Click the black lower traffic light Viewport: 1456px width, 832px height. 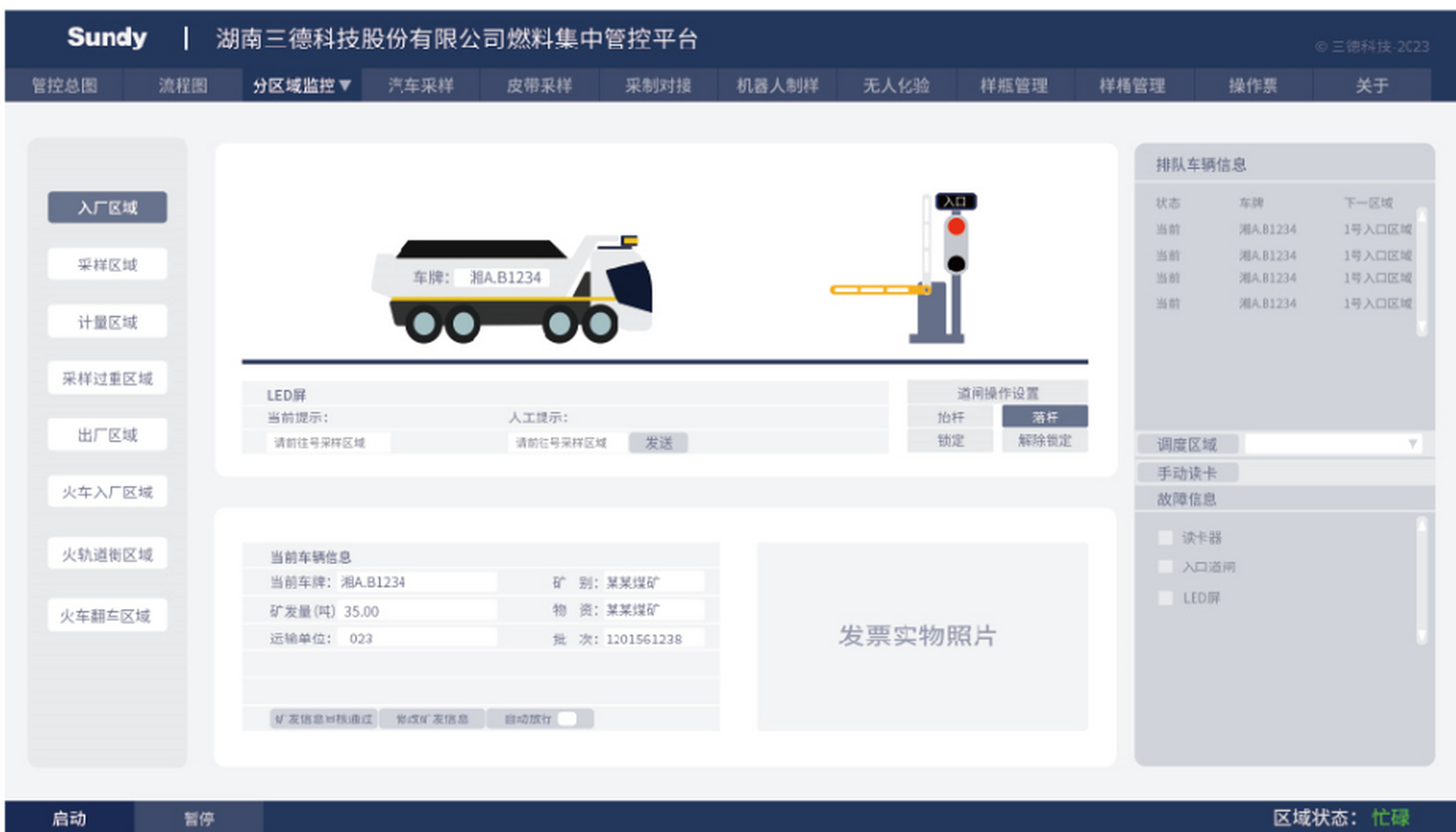tap(956, 263)
